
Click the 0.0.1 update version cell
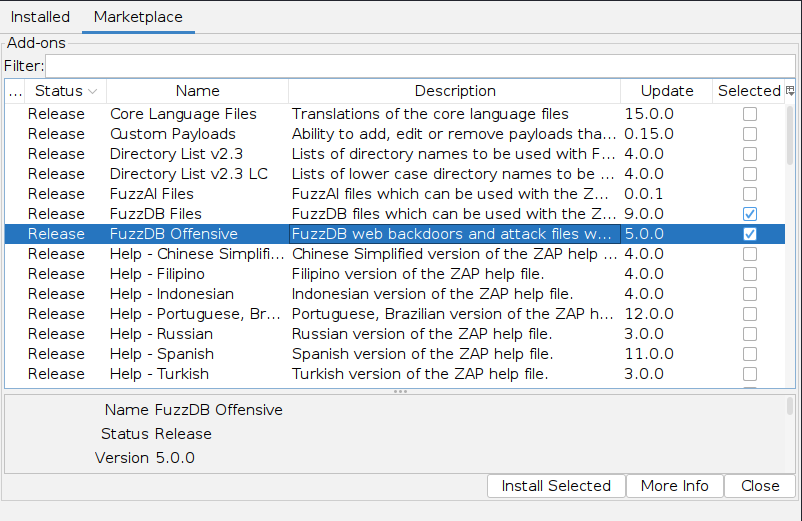point(666,194)
